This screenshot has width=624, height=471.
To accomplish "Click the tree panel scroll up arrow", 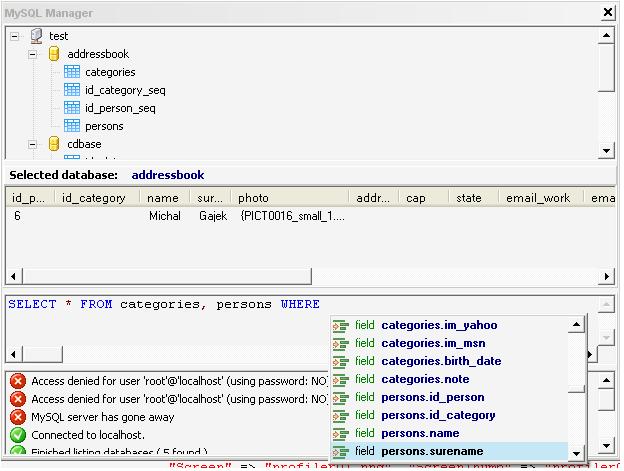I will 606,36.
